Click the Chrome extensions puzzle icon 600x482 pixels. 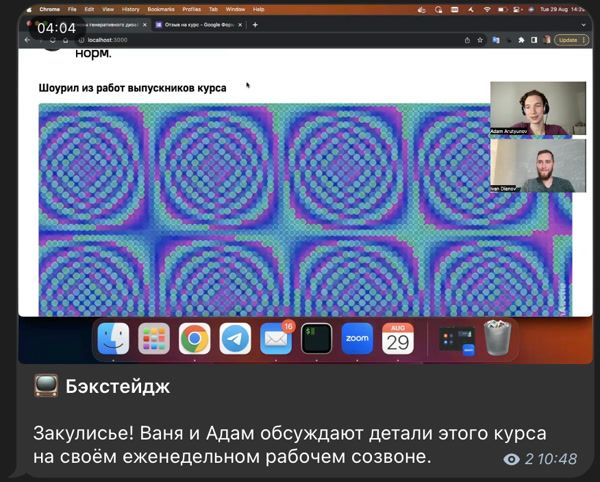(521, 40)
